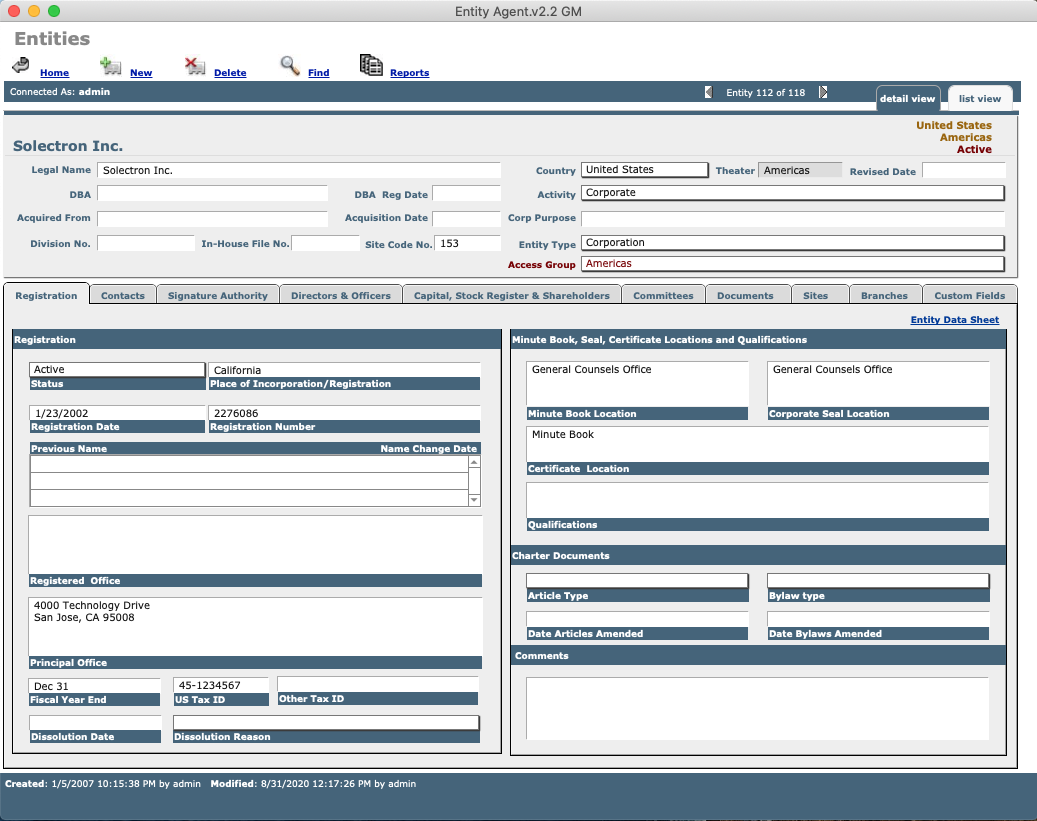Open the Access Group dropdown
Image resolution: width=1037 pixels, height=821 pixels.
[x=792, y=264]
